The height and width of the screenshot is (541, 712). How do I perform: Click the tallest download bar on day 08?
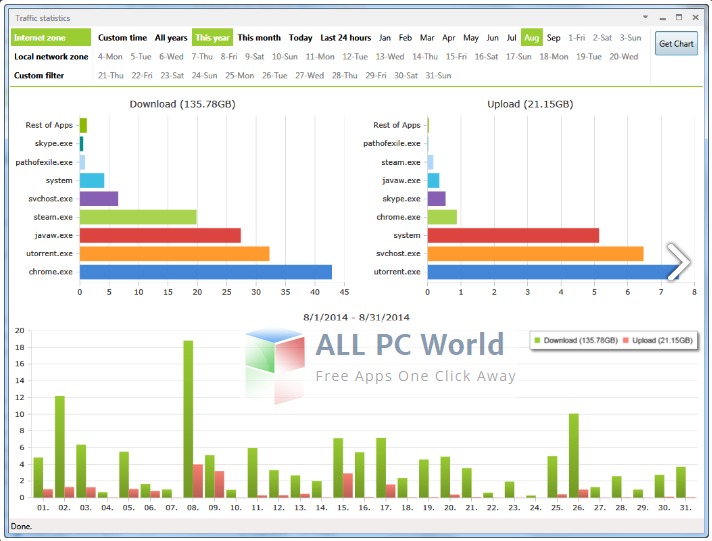click(188, 419)
